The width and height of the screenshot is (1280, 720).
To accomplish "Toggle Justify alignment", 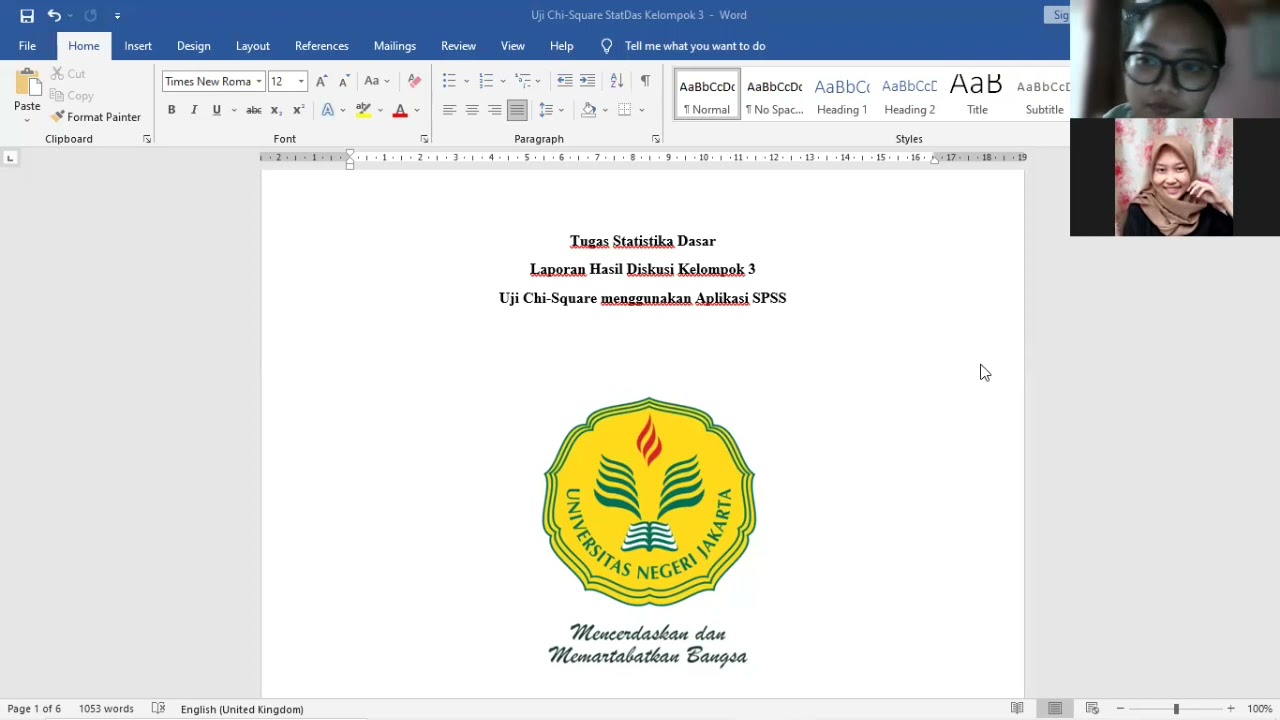I will coord(517,110).
